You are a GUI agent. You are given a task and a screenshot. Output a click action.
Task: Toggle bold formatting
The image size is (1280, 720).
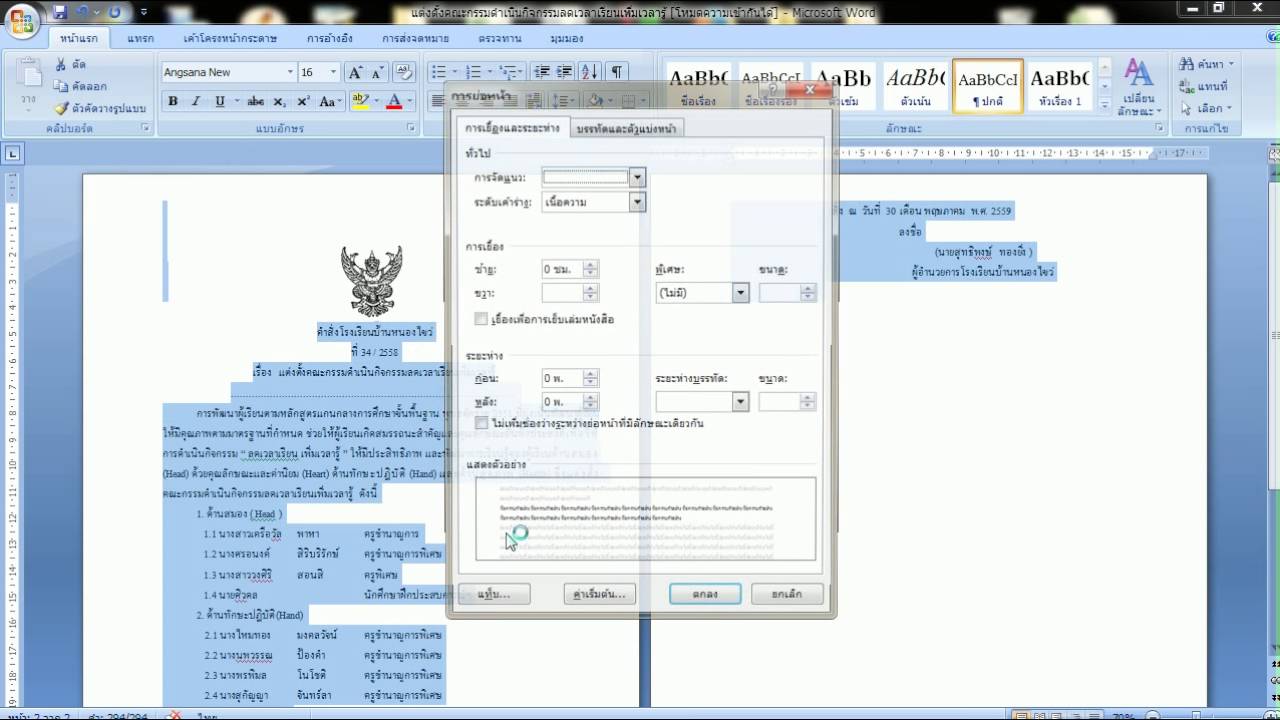point(172,101)
